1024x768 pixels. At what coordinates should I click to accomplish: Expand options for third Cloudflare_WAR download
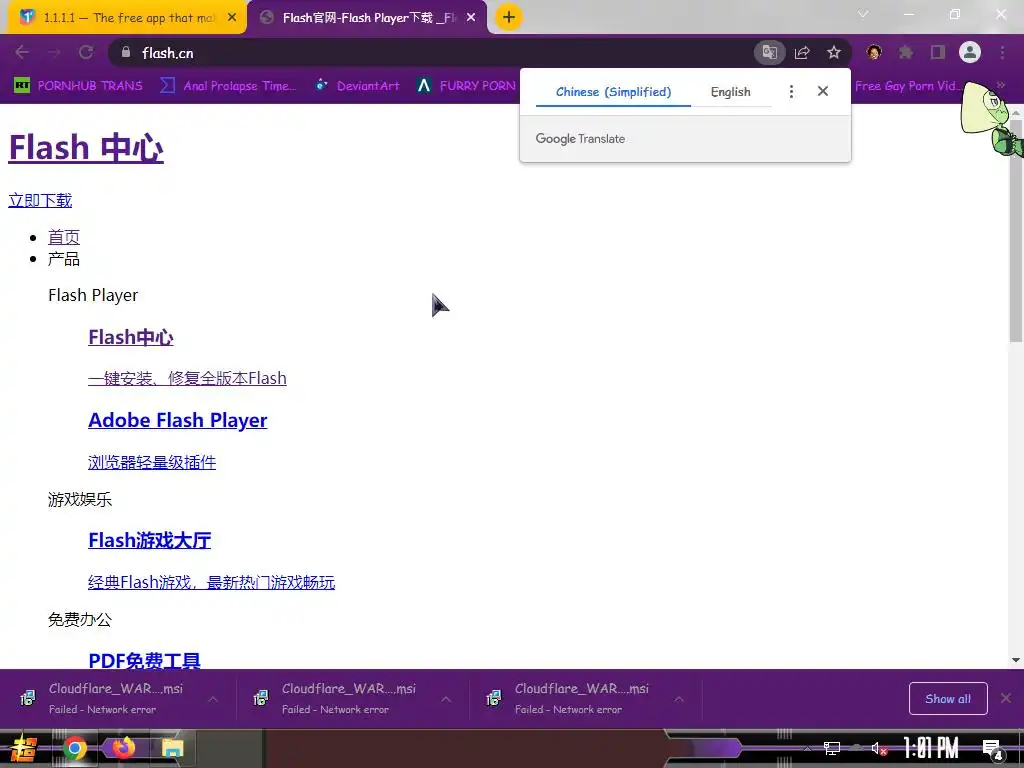(x=679, y=699)
